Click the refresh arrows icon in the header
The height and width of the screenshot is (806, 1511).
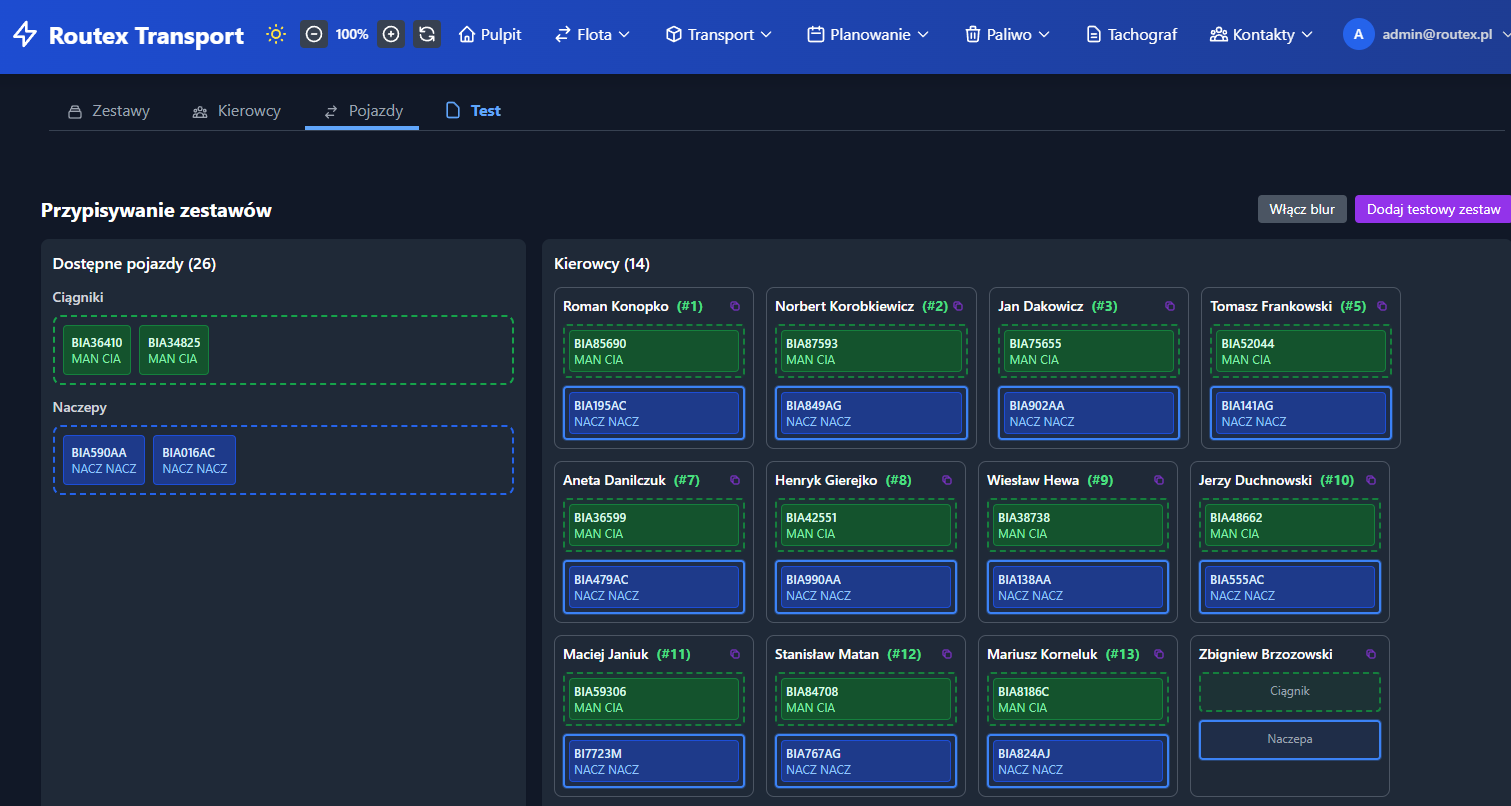coord(427,34)
